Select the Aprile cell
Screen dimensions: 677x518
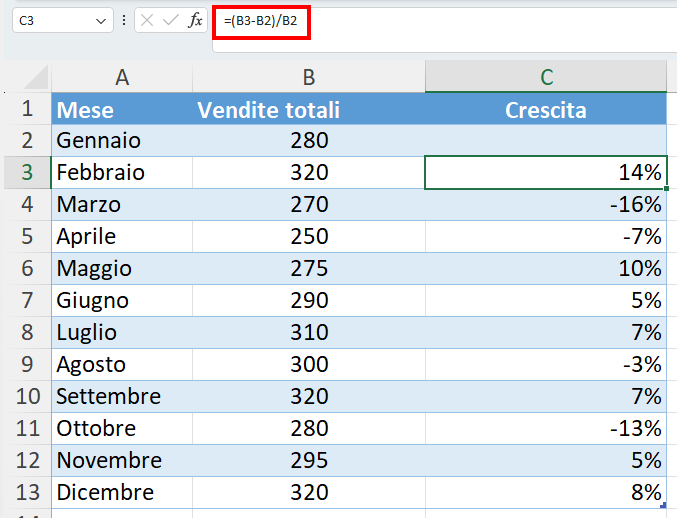(x=122, y=237)
